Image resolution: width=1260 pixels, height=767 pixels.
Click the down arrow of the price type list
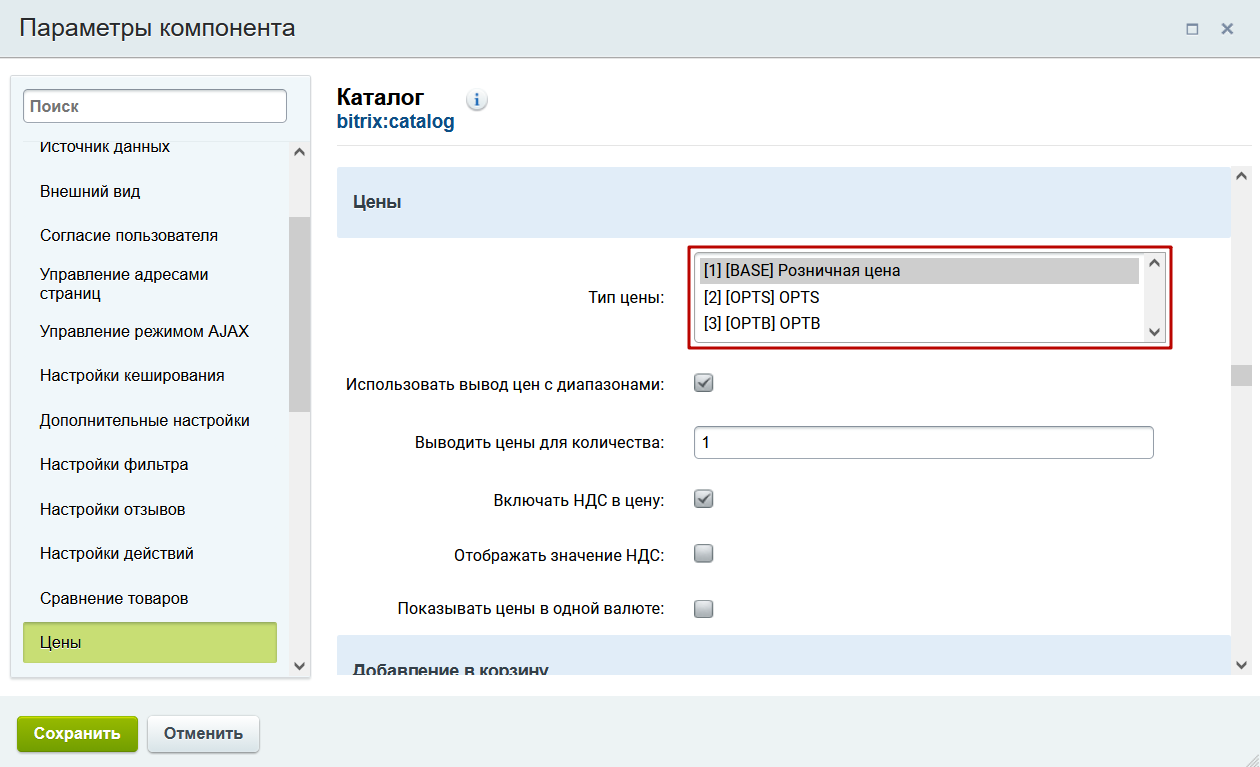tap(1152, 331)
